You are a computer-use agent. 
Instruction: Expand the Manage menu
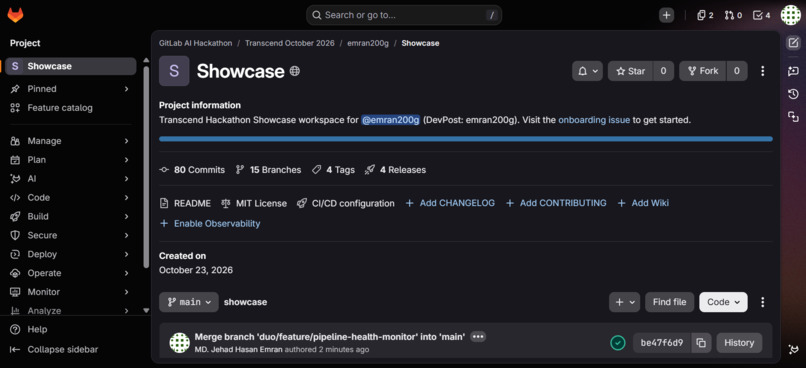pos(71,141)
